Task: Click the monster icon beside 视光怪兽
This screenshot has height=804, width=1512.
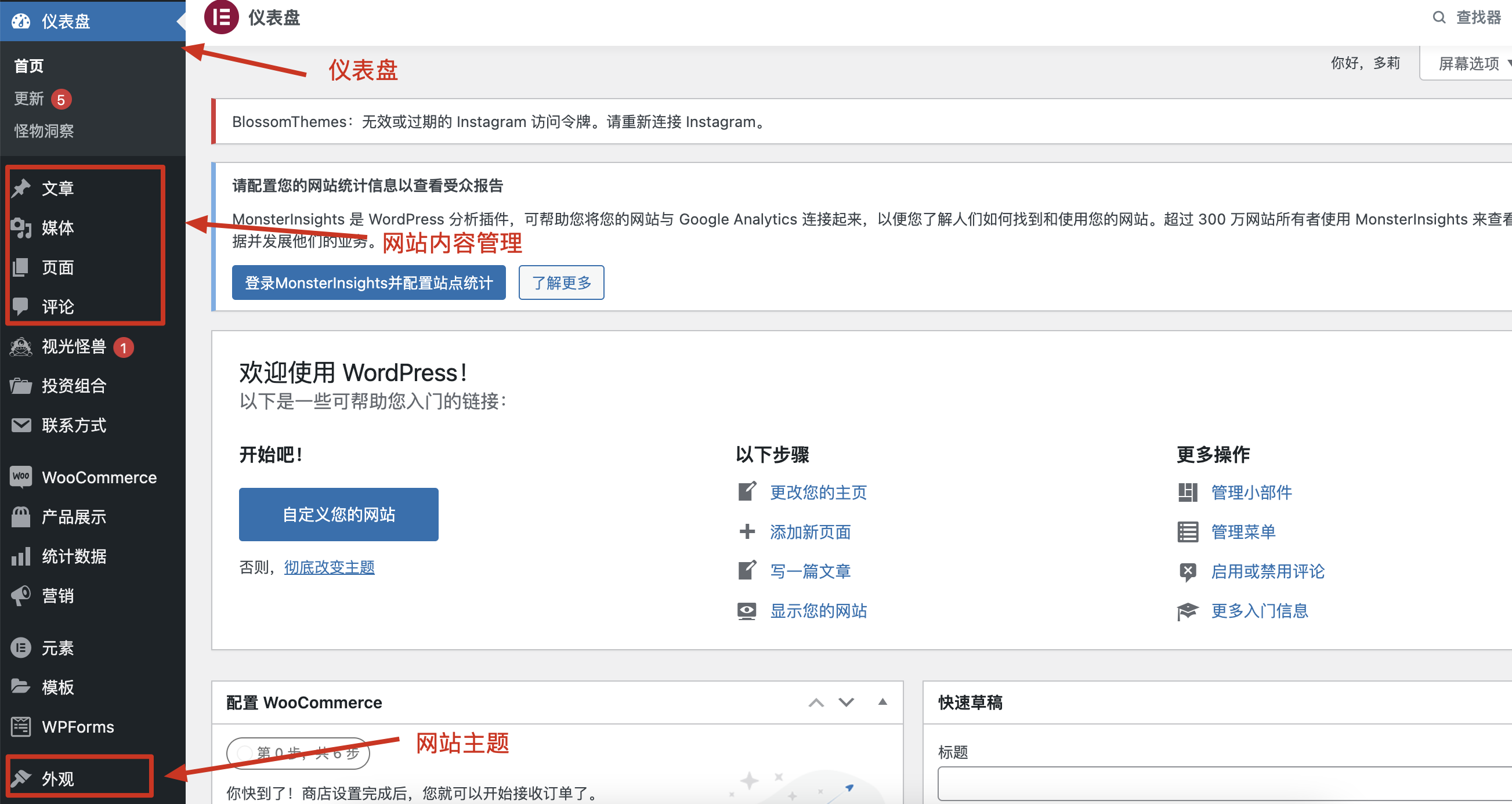Action: [21, 347]
